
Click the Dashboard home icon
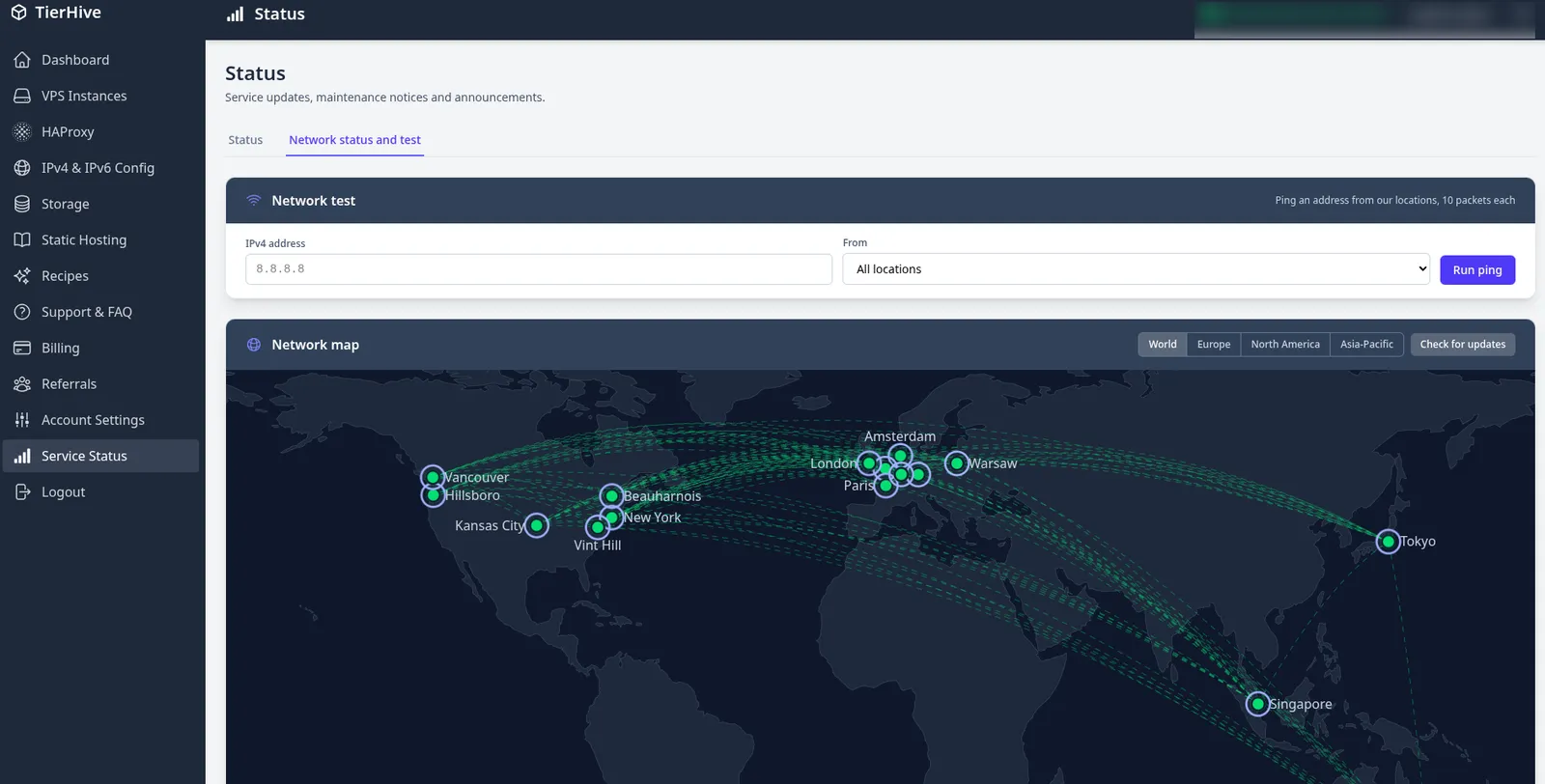pyautogui.click(x=22, y=60)
